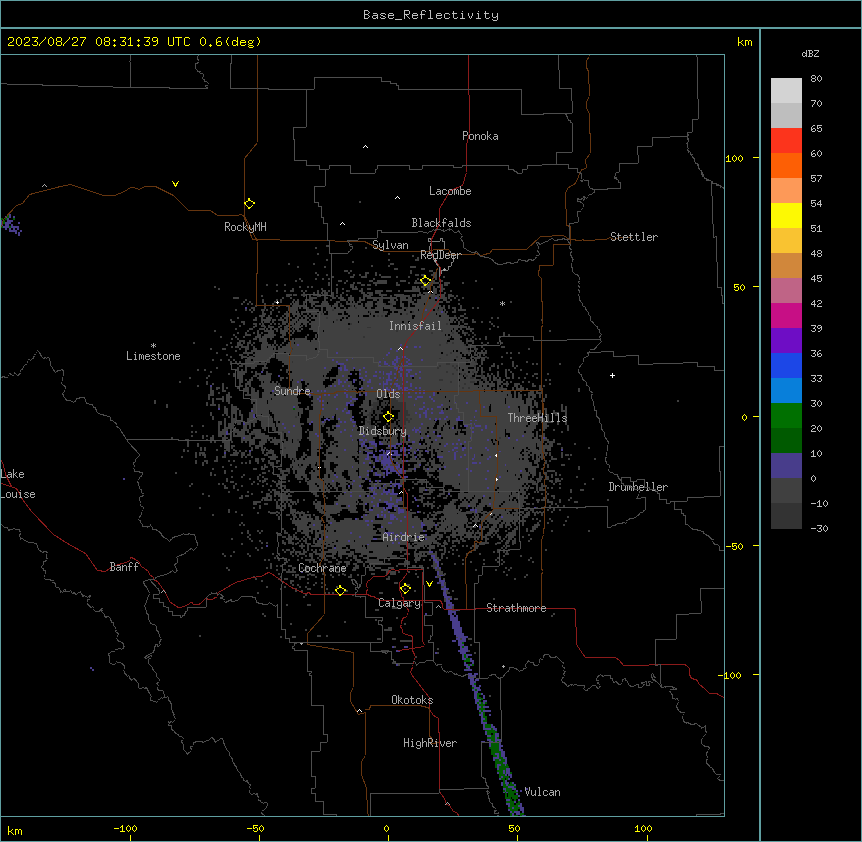Click the white asterisk marker east of Innisfail
This screenshot has width=862, height=842.
click(502, 303)
